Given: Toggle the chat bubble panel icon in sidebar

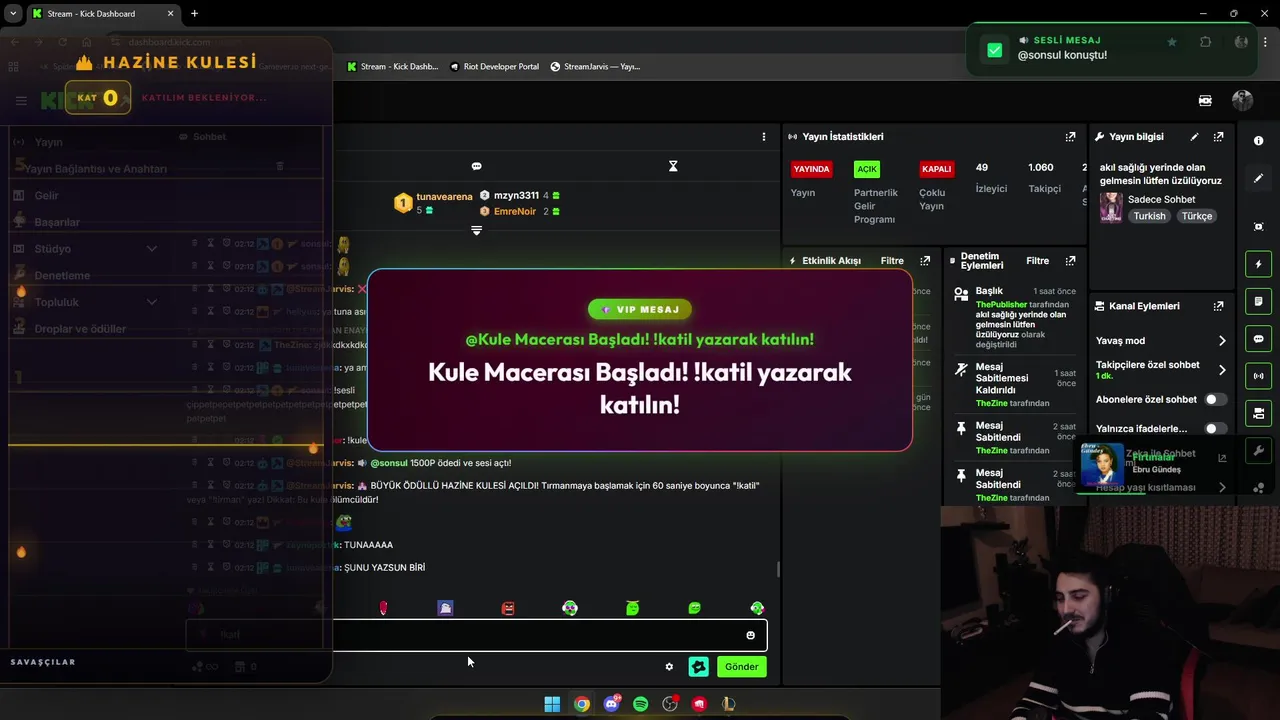Looking at the screenshot, I should pos(1258,339).
